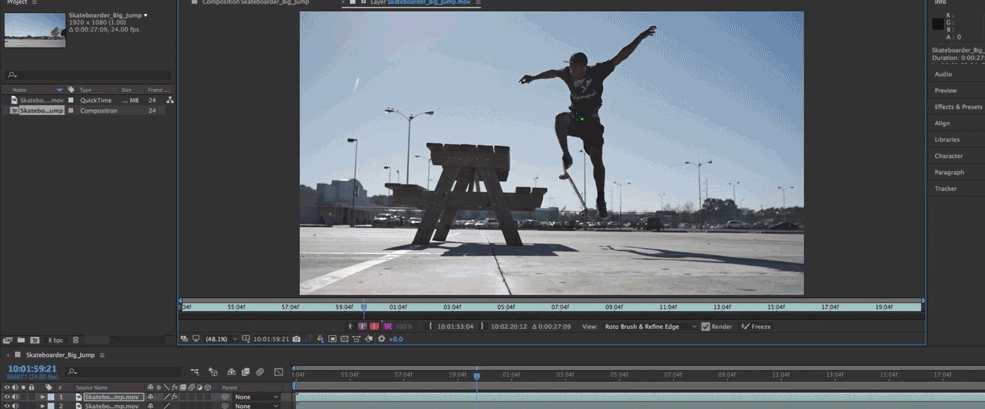Create a new folder in Project panel

[21, 340]
